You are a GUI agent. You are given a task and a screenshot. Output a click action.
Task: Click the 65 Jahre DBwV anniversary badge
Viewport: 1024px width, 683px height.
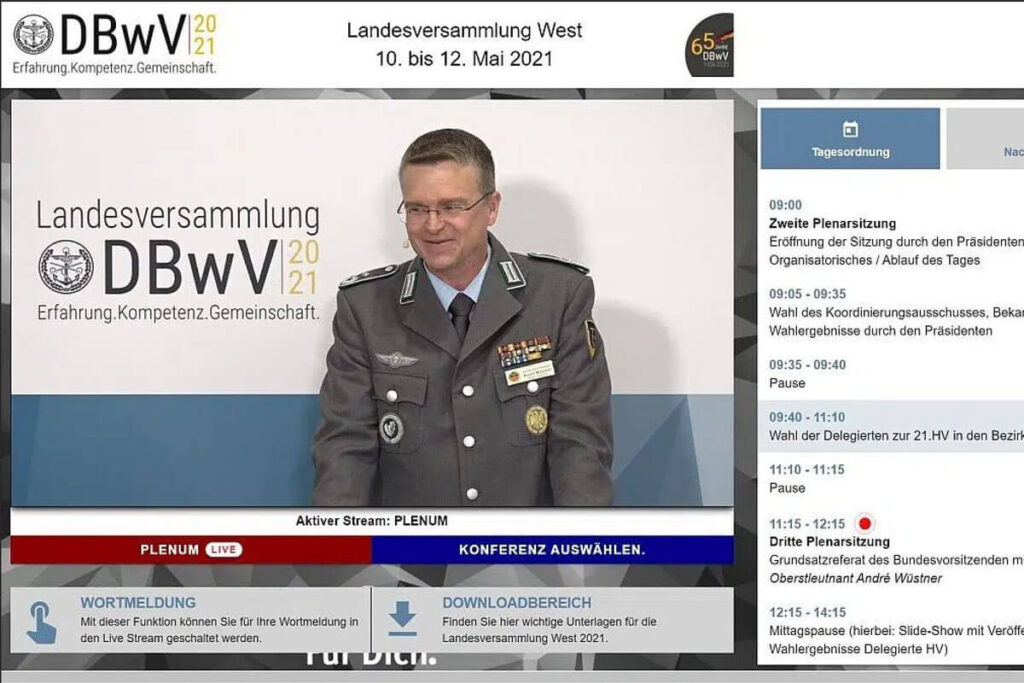[709, 46]
